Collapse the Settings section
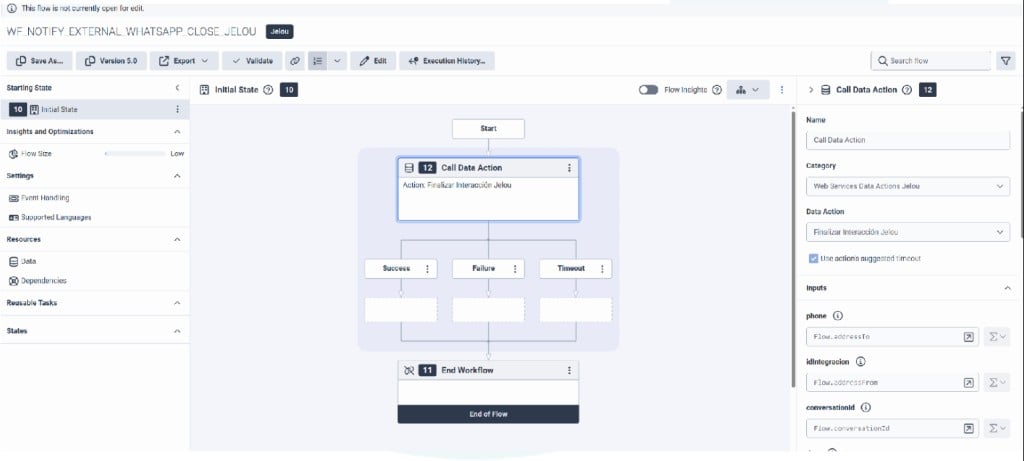 pos(177,176)
